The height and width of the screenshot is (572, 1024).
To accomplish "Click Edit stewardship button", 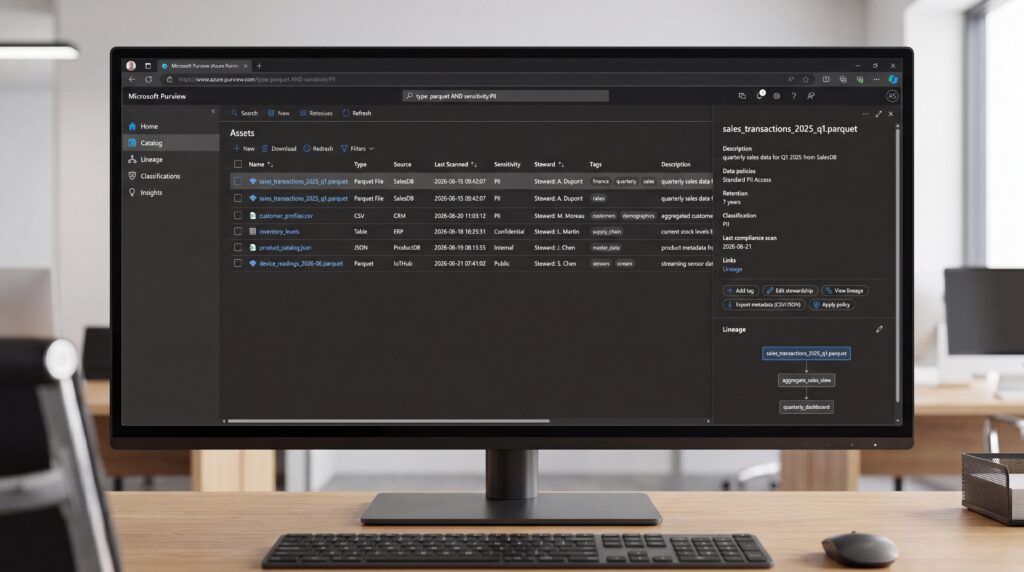I will 790,291.
